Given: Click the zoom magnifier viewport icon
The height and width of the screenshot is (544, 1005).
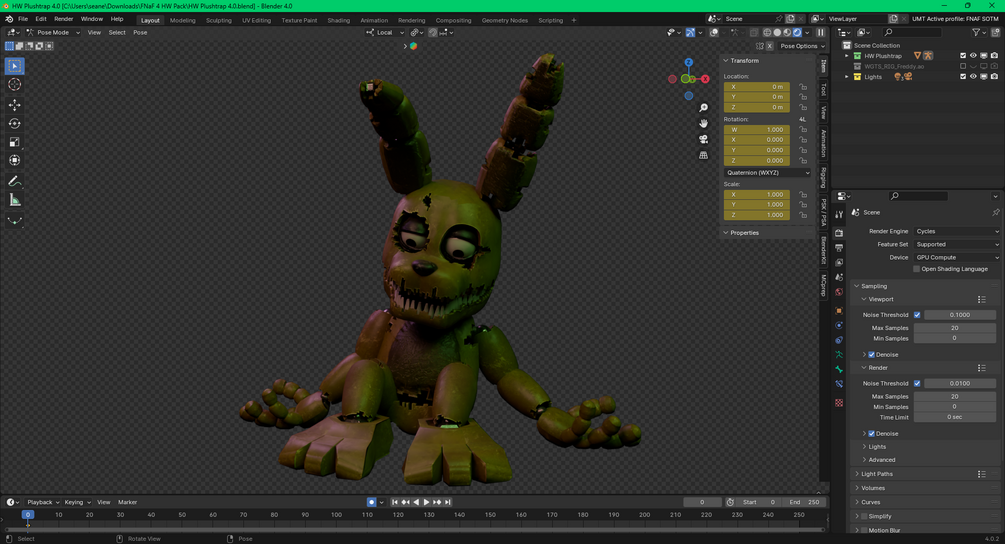Looking at the screenshot, I should [x=704, y=108].
